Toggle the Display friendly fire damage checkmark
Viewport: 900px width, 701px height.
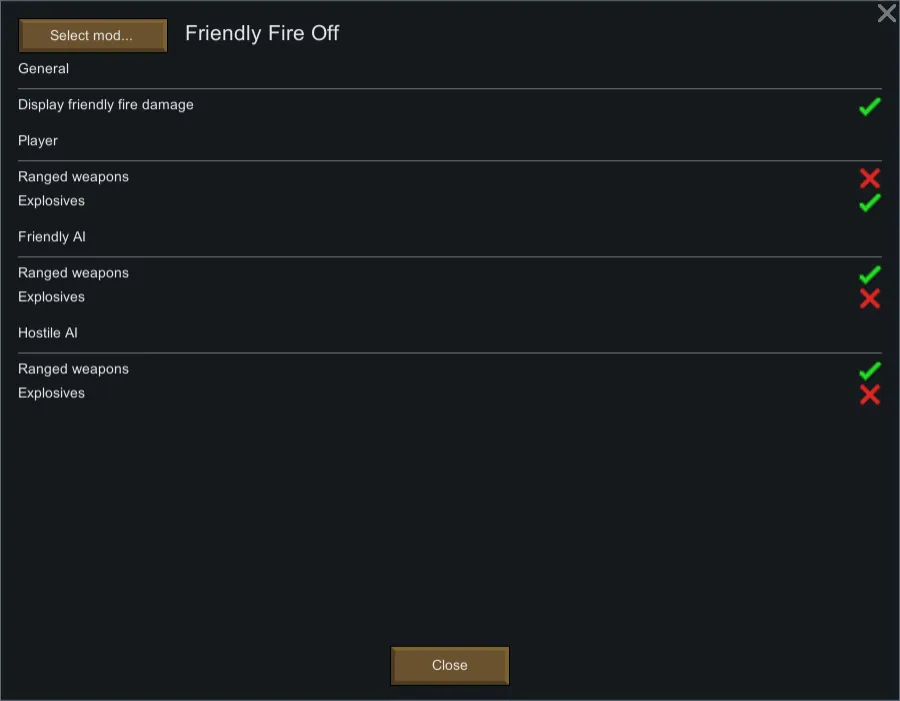(x=869, y=106)
